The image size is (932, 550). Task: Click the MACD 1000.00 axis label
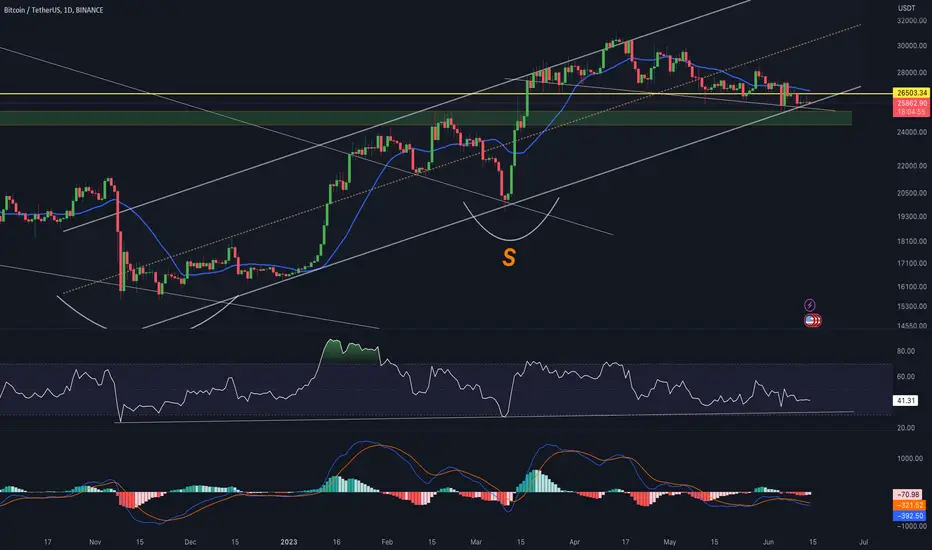(910, 458)
